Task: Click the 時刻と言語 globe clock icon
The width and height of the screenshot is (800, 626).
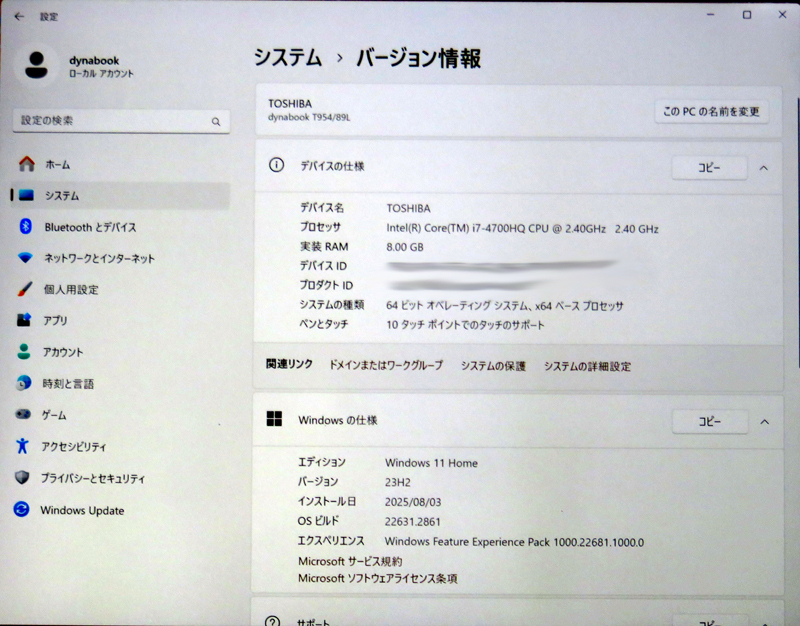Action: [23, 383]
